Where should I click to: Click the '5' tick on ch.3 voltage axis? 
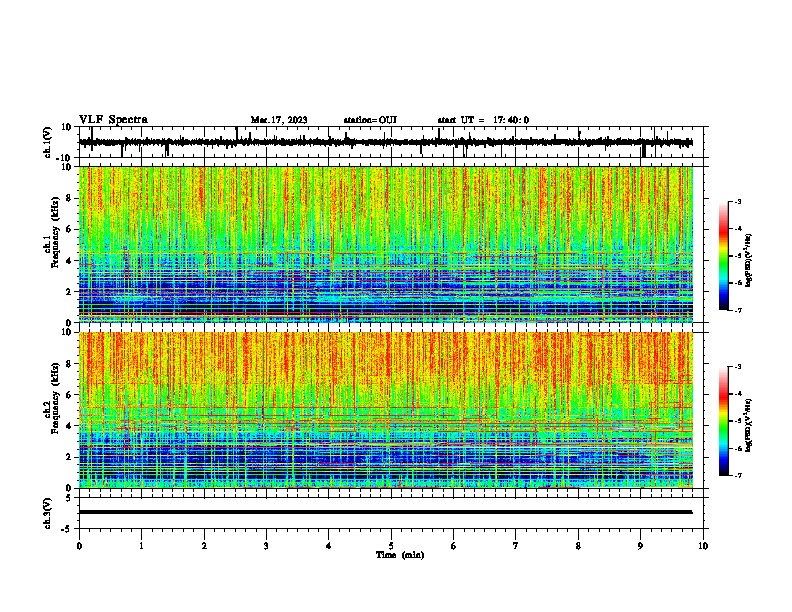click(70, 498)
